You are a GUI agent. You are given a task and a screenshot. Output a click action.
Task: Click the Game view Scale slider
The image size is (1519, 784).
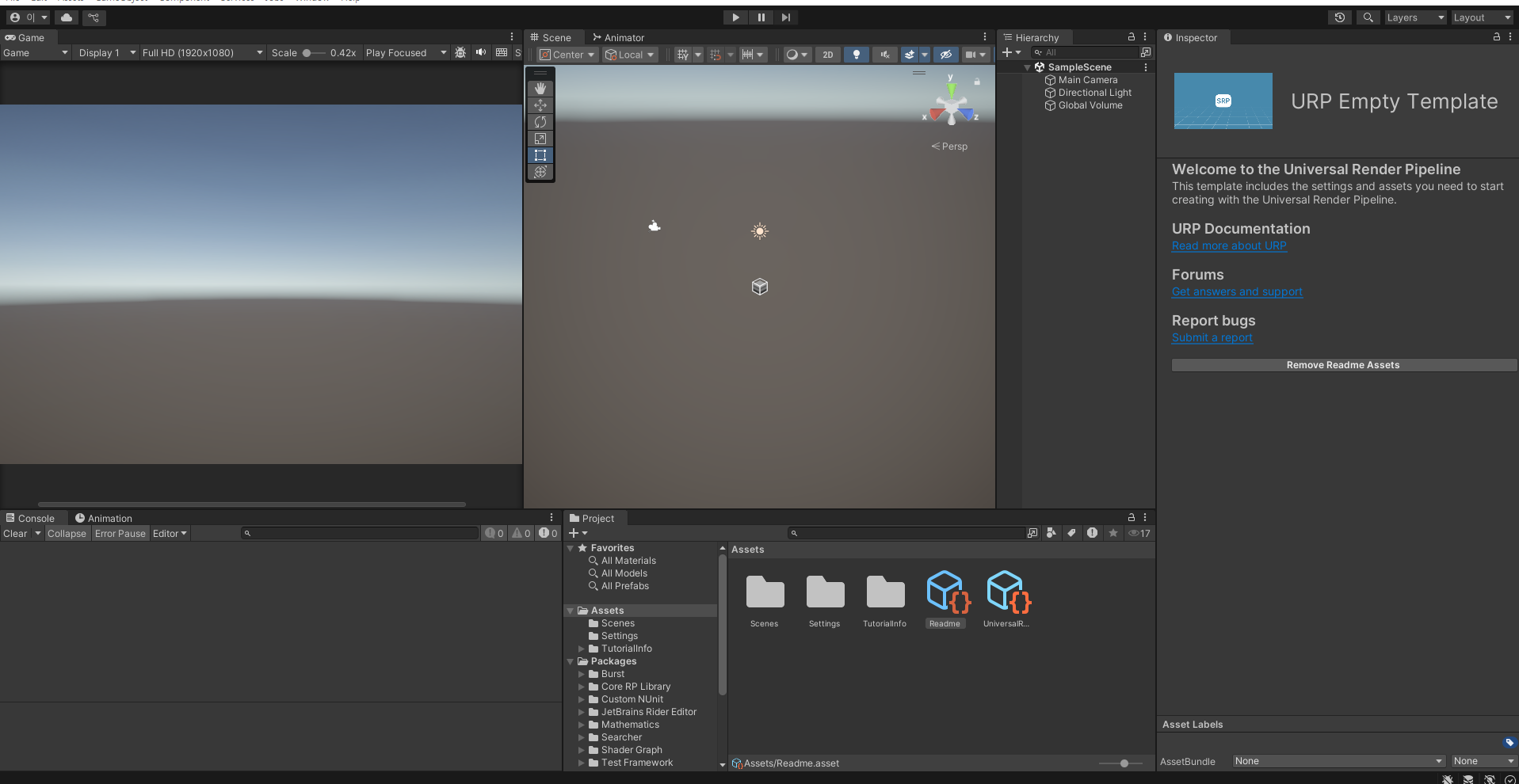pyautogui.click(x=314, y=53)
